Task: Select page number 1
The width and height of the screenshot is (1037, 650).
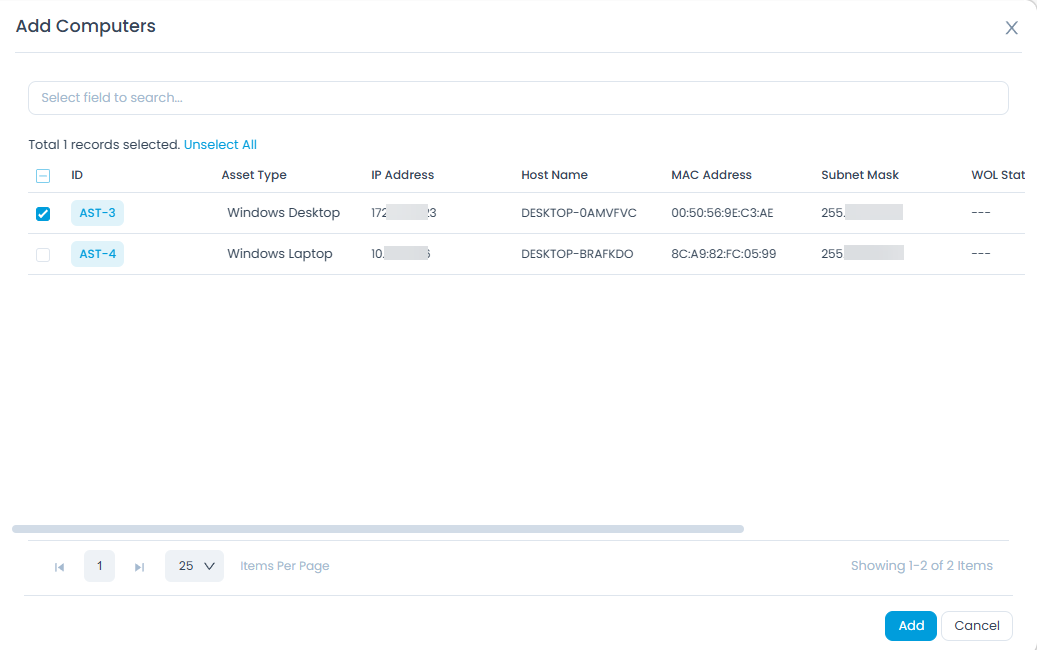Action: coord(99,566)
